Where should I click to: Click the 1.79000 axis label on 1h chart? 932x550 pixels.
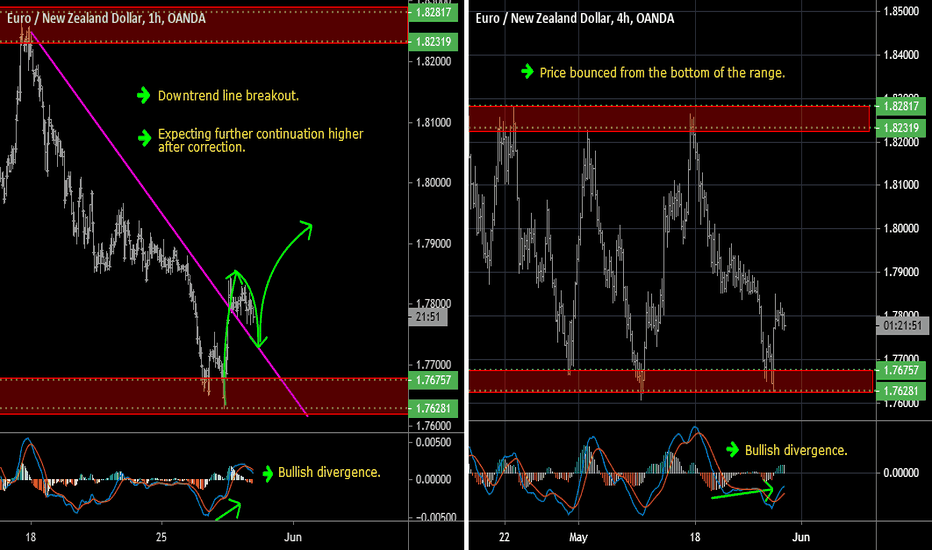tap(433, 244)
